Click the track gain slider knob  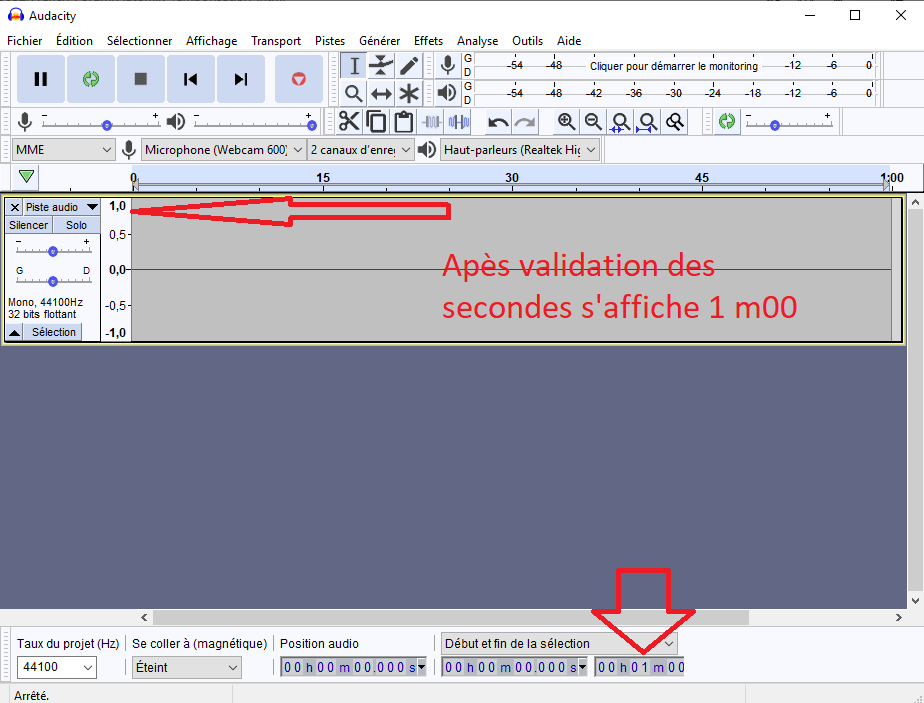(53, 251)
